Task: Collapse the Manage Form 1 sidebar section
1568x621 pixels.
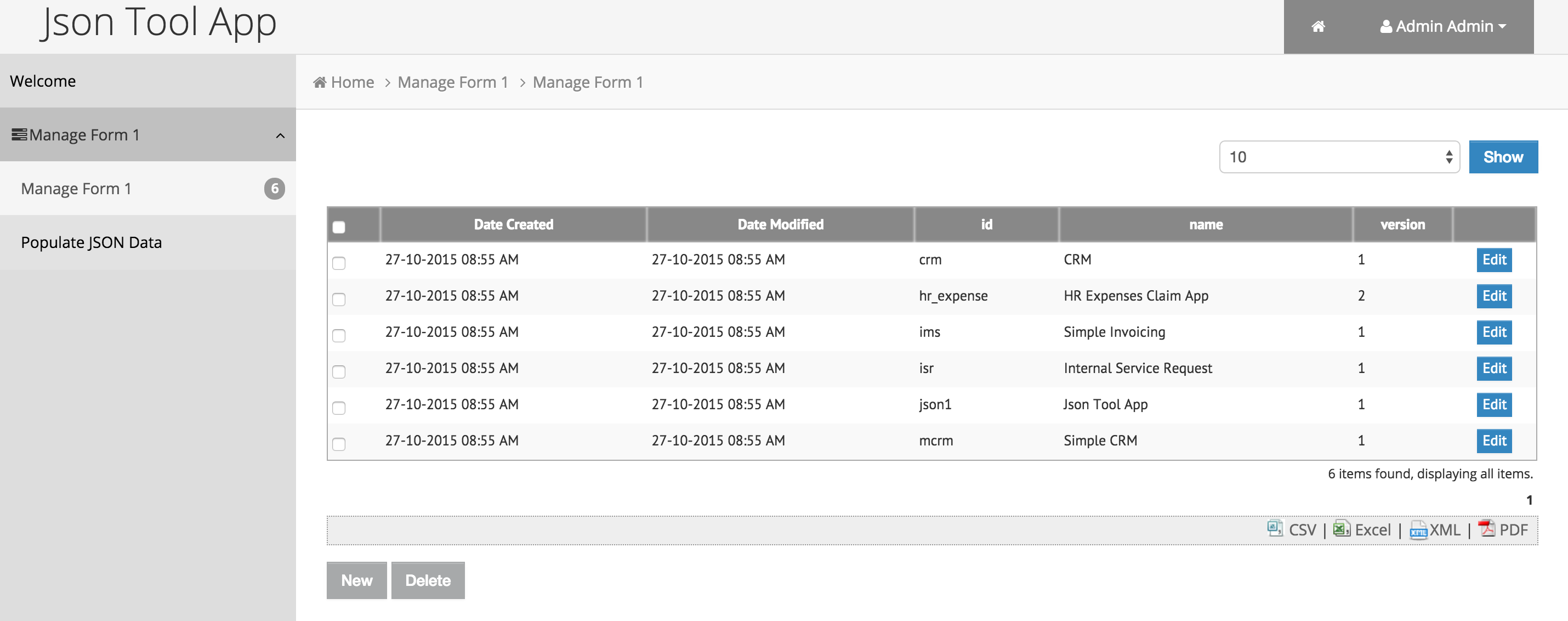Action: coord(280,135)
